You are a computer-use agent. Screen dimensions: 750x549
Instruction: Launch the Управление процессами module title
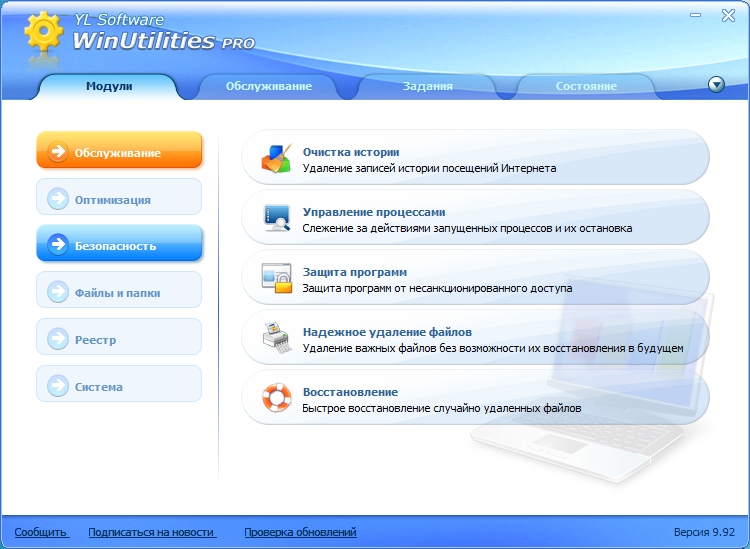[x=374, y=212]
